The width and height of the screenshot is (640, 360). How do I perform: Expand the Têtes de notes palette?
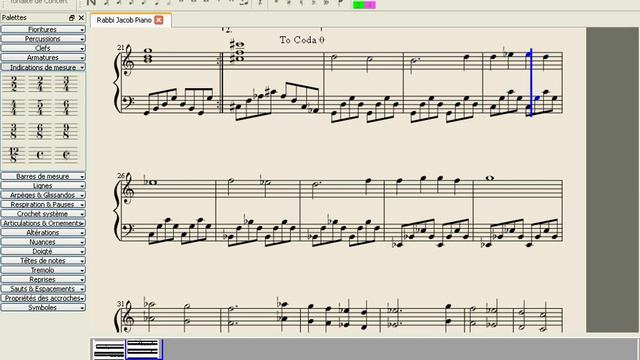pyautogui.click(x=43, y=261)
